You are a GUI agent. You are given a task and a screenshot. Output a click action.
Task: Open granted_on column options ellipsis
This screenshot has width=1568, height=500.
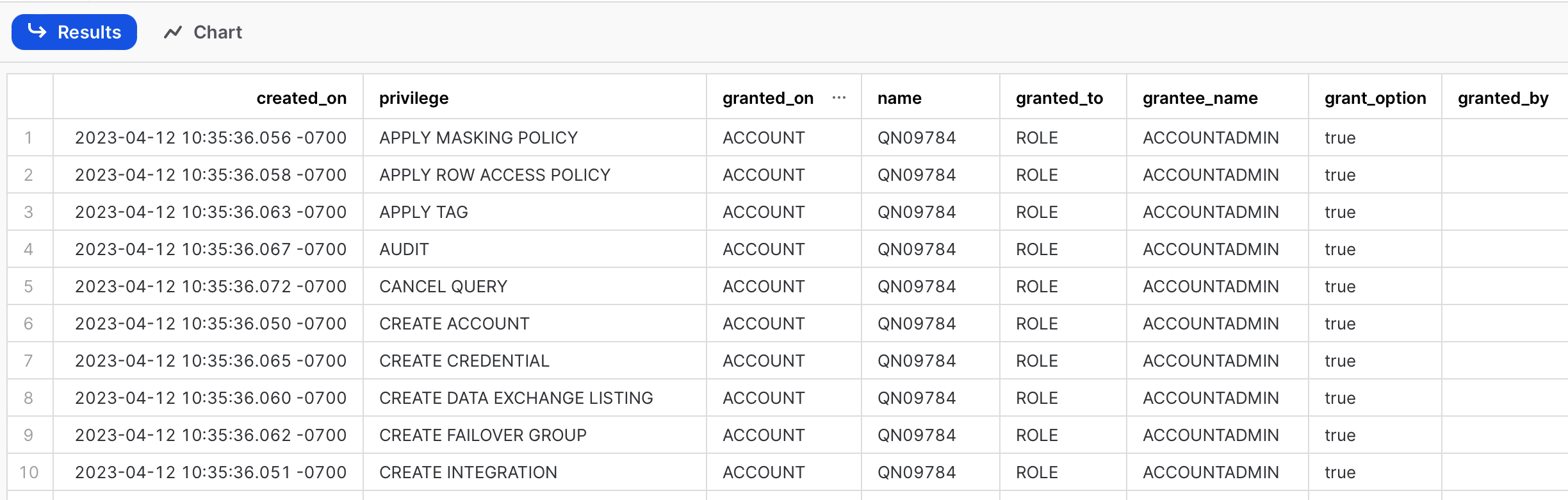coord(838,98)
